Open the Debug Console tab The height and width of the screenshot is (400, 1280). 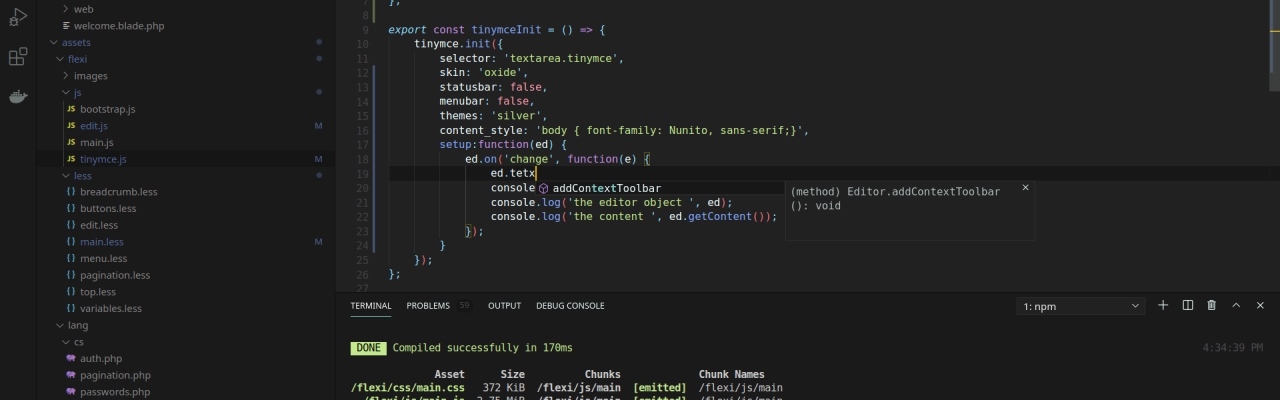(570, 306)
